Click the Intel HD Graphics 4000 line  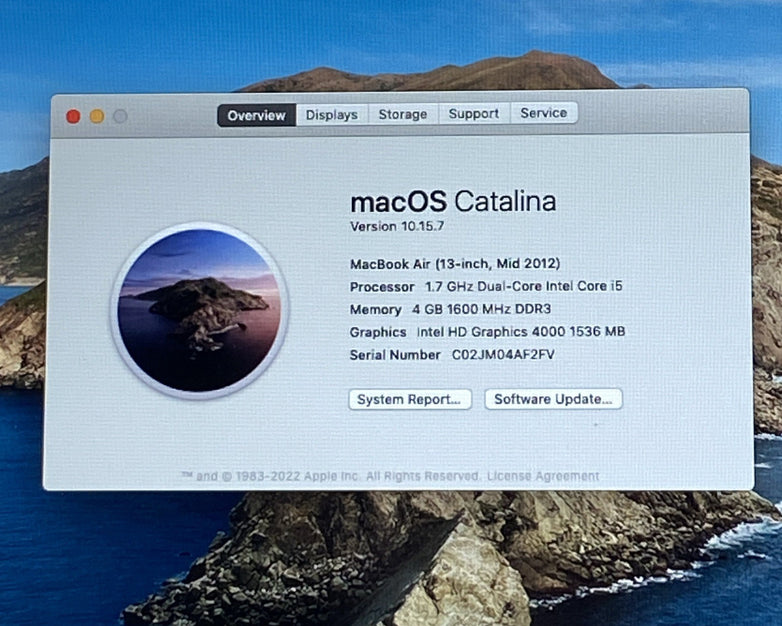(487, 331)
